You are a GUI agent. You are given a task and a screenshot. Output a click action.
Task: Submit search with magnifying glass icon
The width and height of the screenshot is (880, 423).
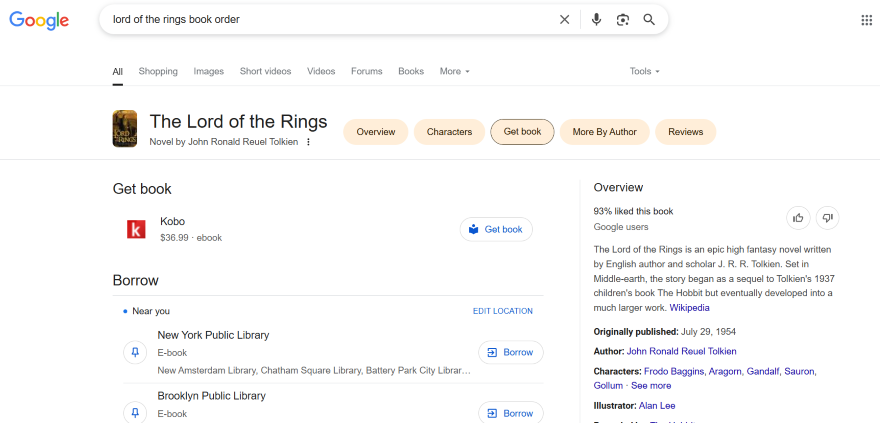pos(649,20)
